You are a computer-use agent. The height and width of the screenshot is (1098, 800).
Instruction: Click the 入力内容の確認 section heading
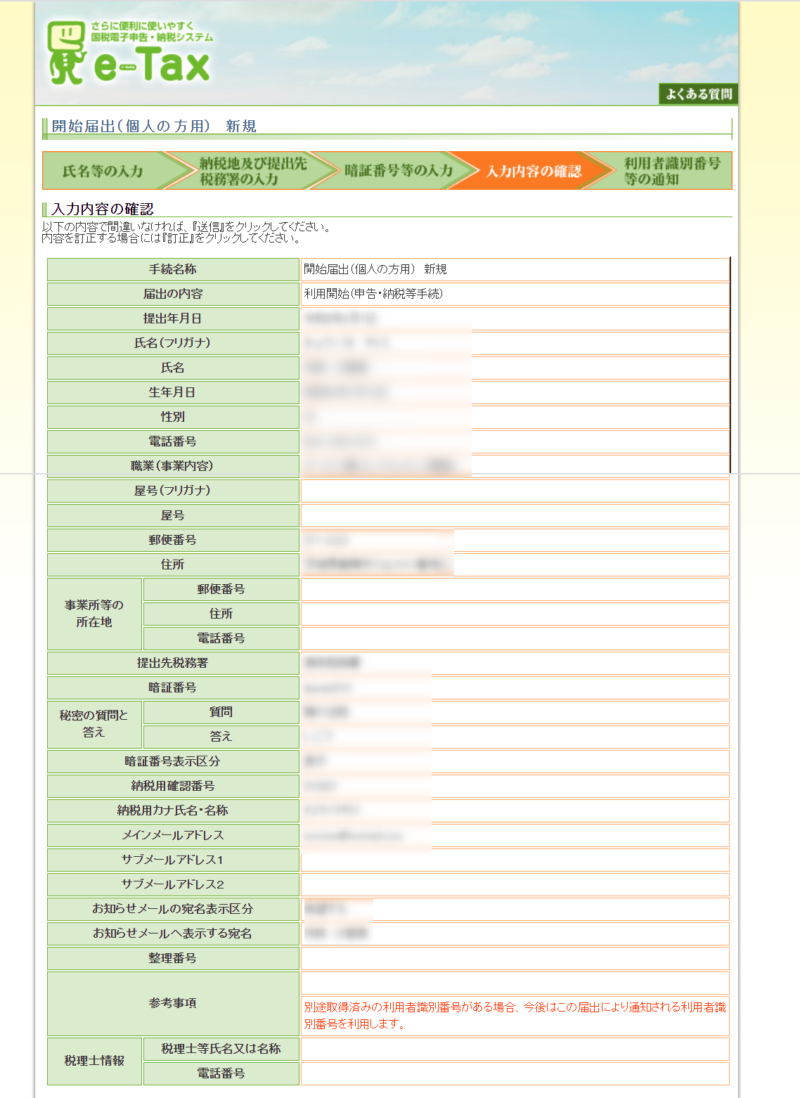click(102, 209)
